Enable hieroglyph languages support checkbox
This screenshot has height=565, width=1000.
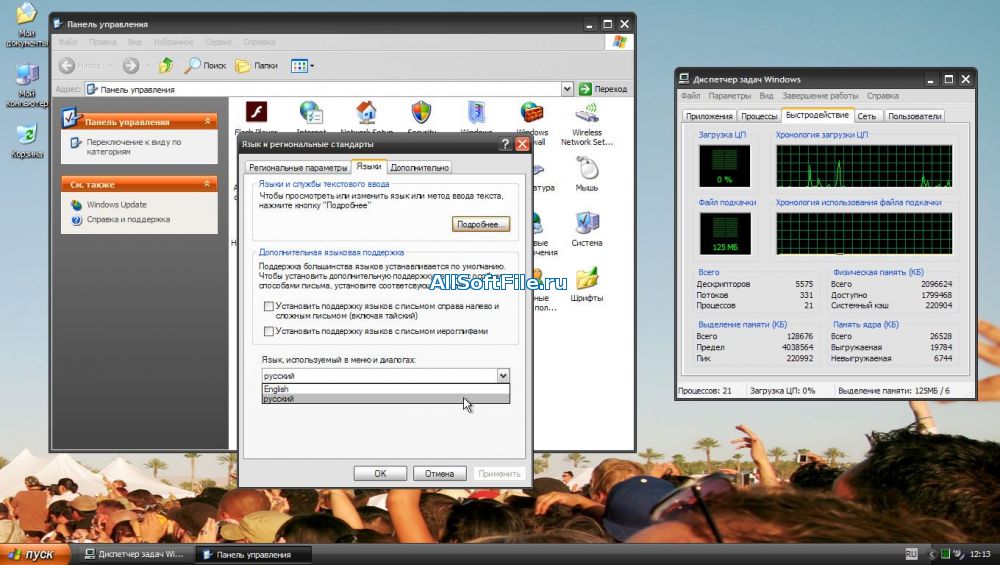click(269, 332)
